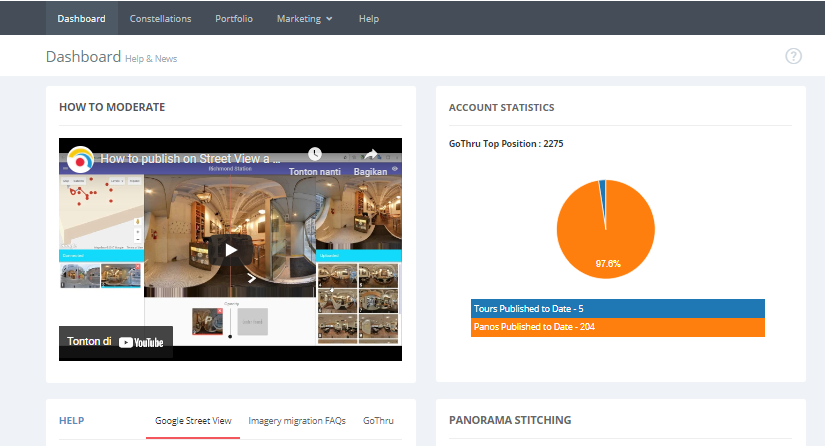The height and width of the screenshot is (446, 825).
Task: Switch to the GoThru help tab
Action: [x=378, y=421]
